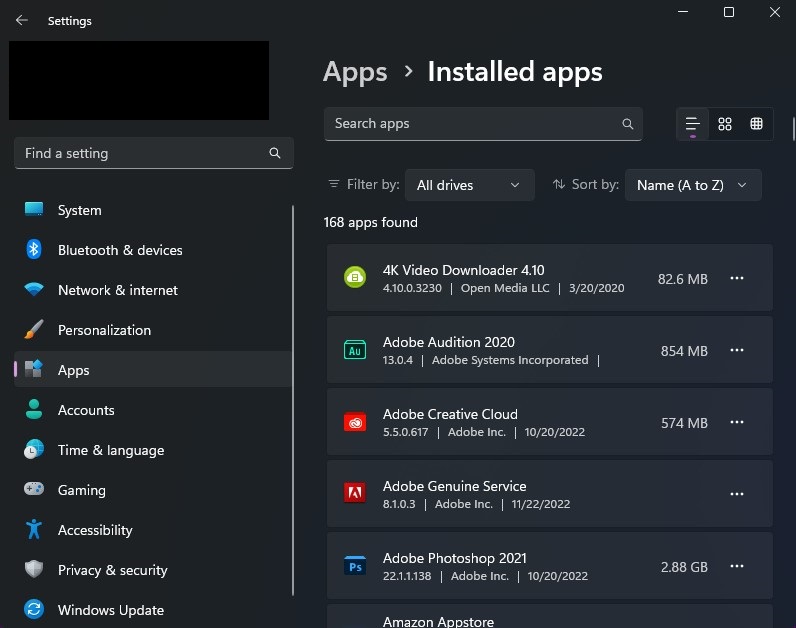Click the Adobe Creative Cloud name
The width and height of the screenshot is (796, 628).
(x=450, y=414)
